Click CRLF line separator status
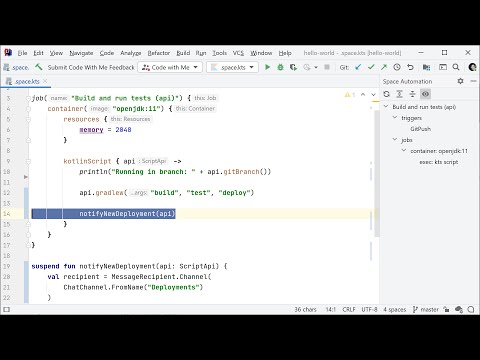Screen dimensions: 480x360 click(349, 309)
